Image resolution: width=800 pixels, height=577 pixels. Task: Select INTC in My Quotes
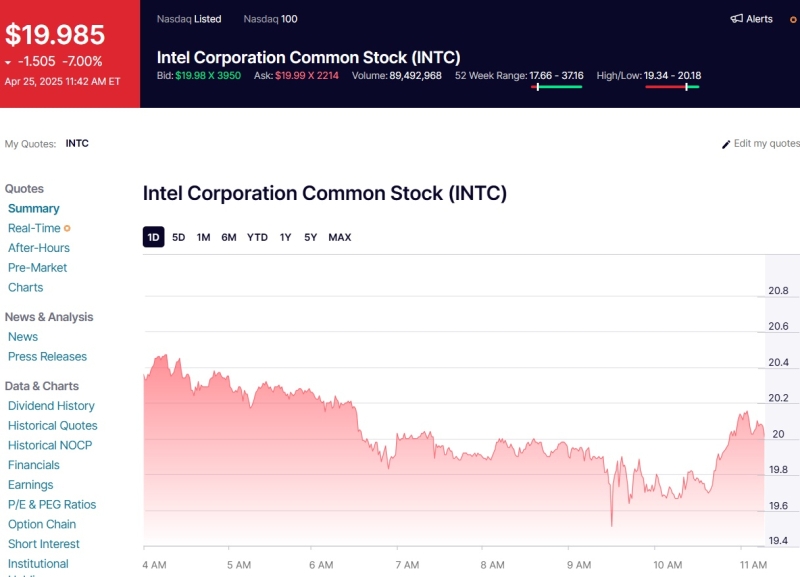pyautogui.click(x=77, y=143)
